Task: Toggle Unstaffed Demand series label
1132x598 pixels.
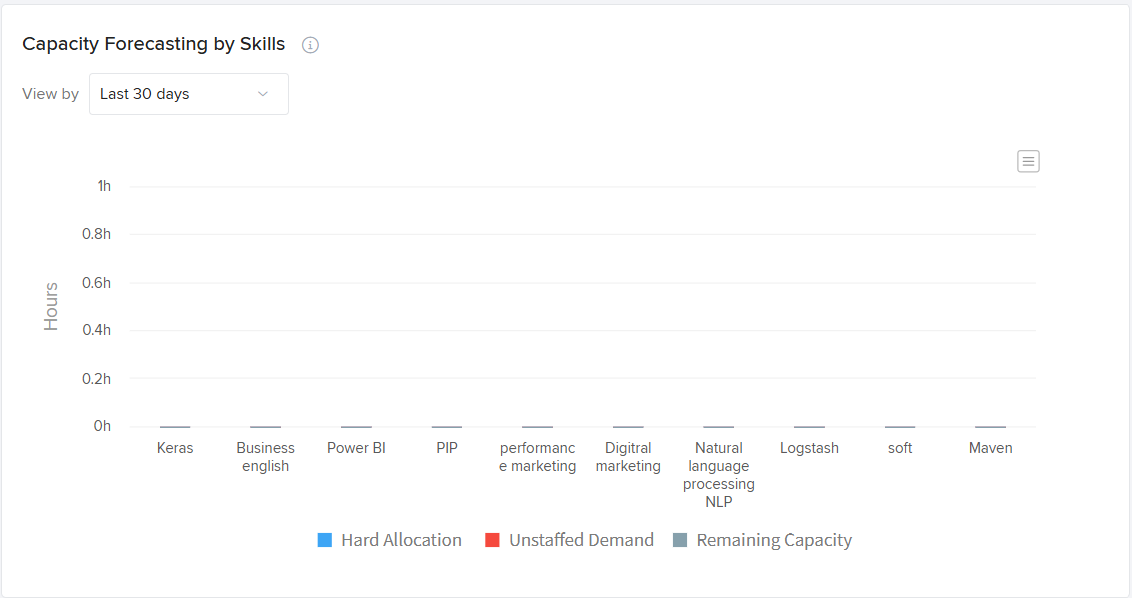Action: pyautogui.click(x=581, y=540)
